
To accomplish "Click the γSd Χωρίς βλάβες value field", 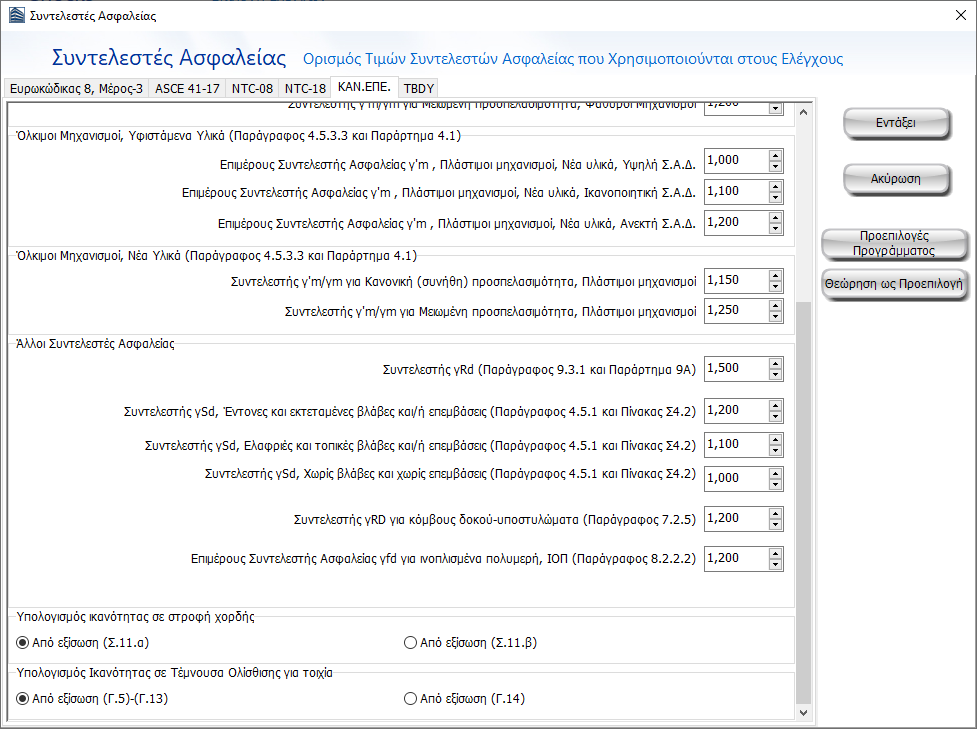I will (735, 478).
